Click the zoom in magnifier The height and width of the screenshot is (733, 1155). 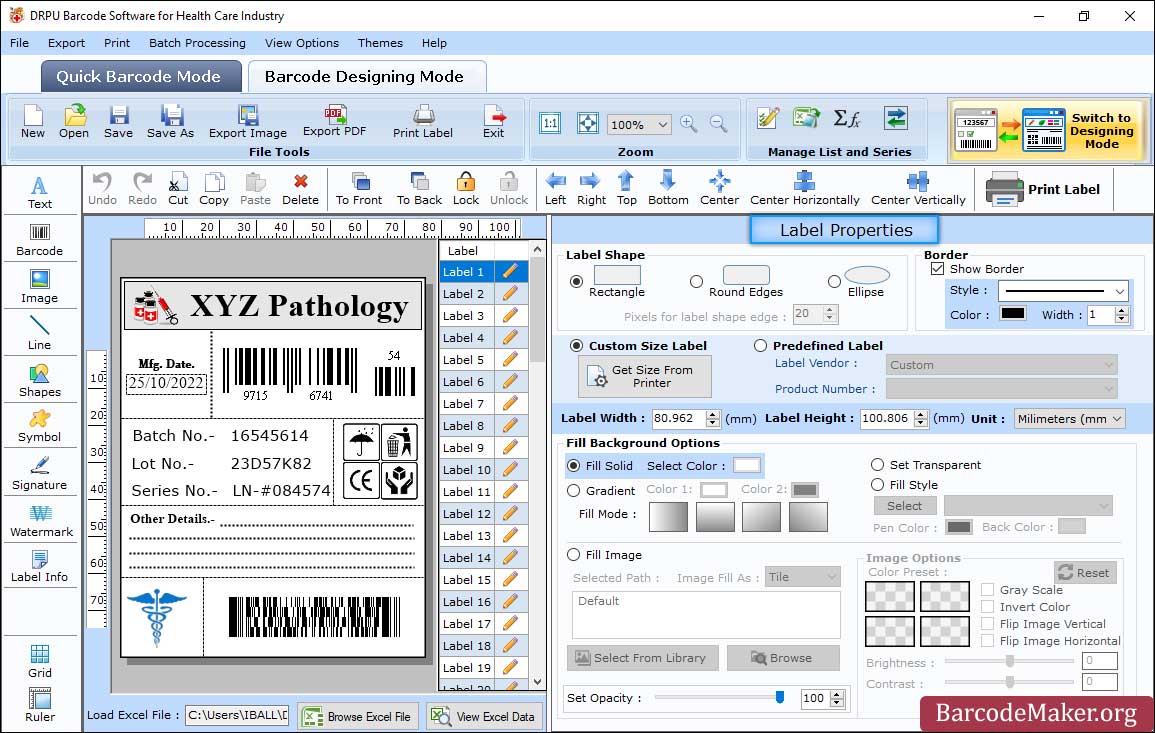[x=688, y=124]
